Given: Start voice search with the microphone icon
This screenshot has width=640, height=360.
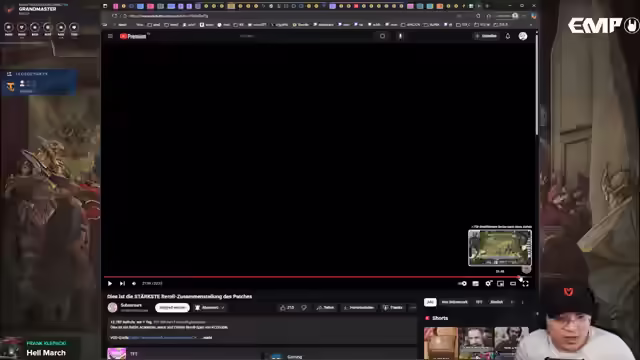Looking at the screenshot, I should [x=400, y=36].
